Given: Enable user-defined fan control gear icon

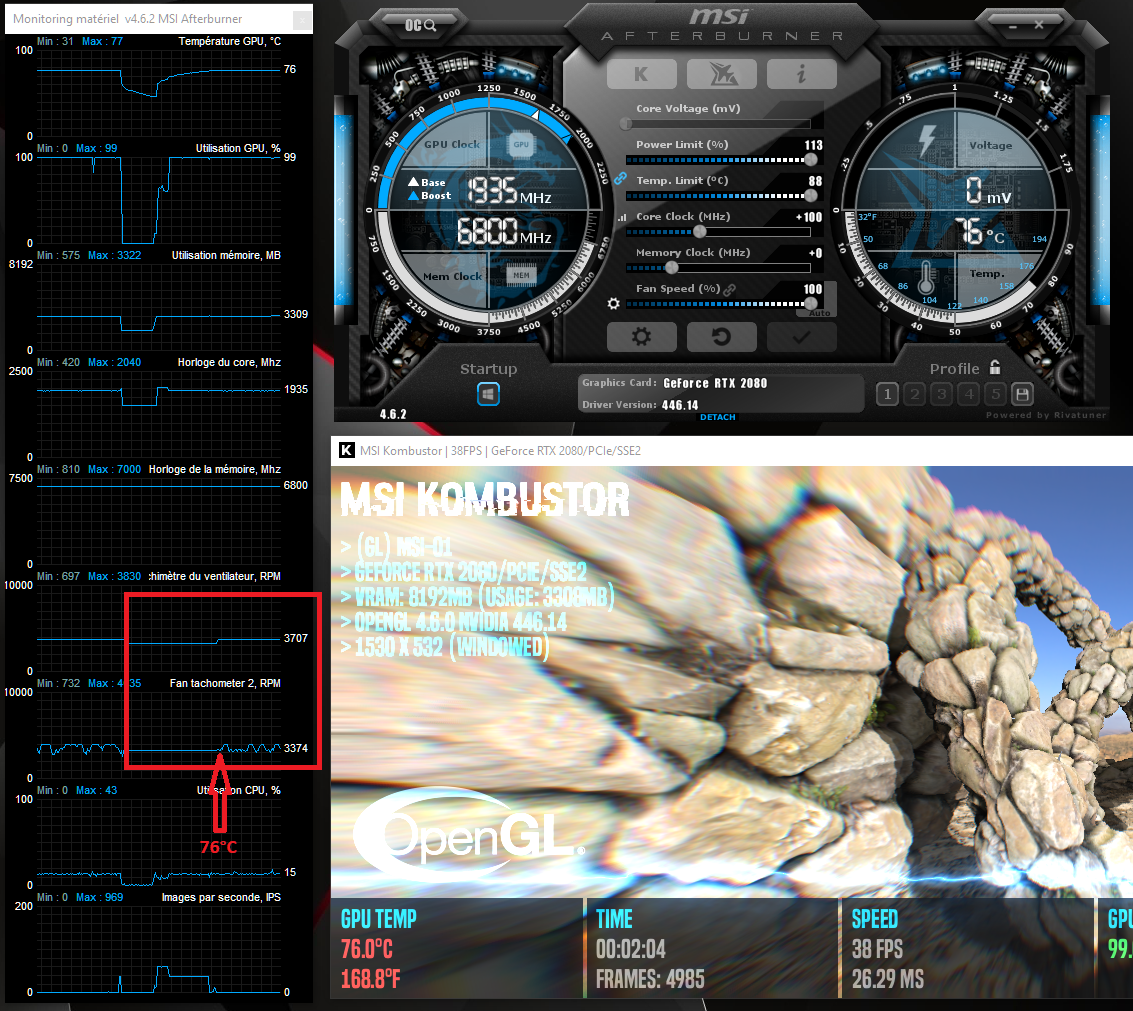Looking at the screenshot, I should click(613, 304).
